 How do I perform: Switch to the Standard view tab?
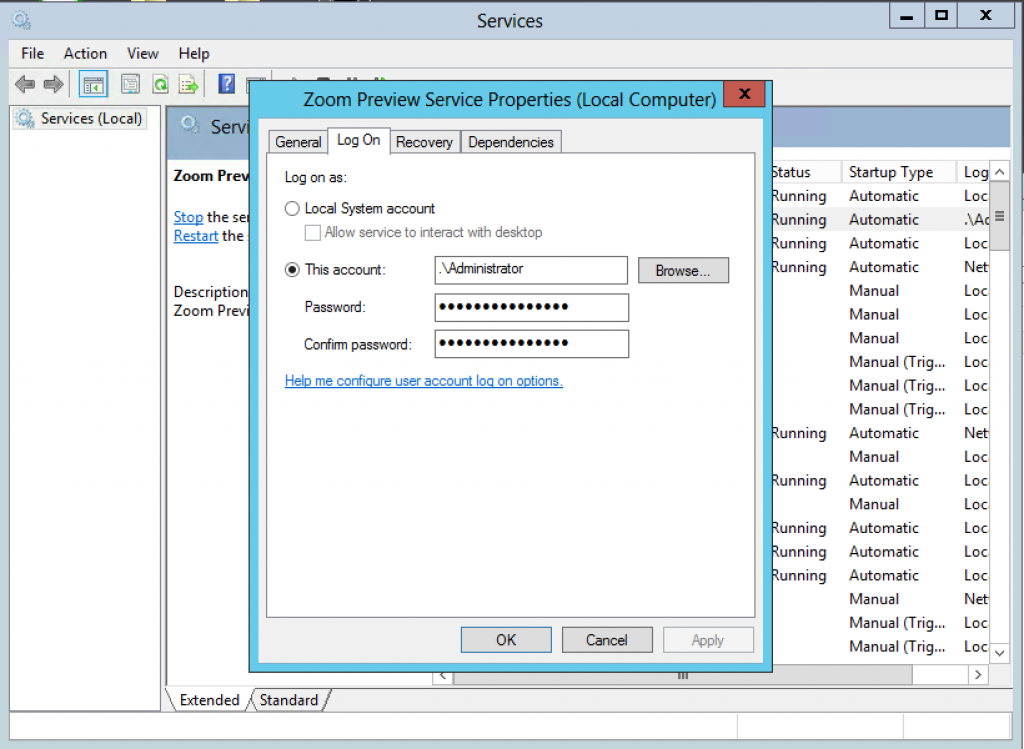point(289,700)
